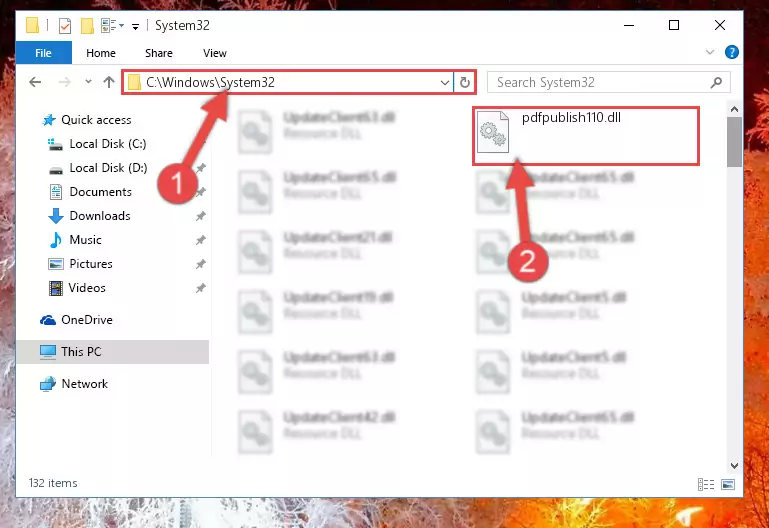Select OneDrive in navigation pane

point(87,320)
